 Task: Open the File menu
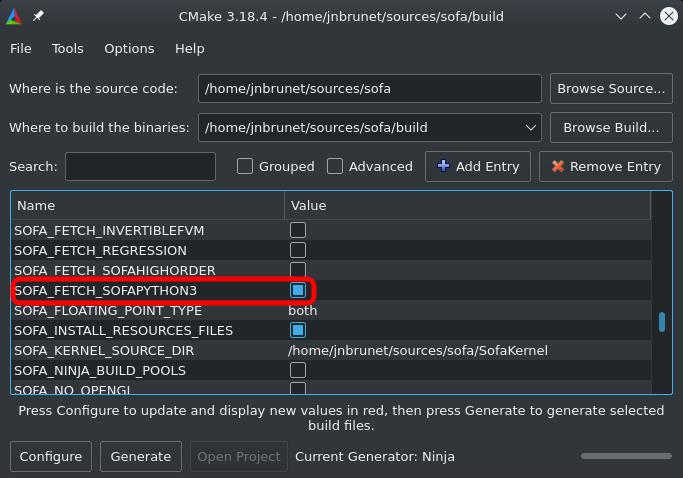tap(21, 48)
